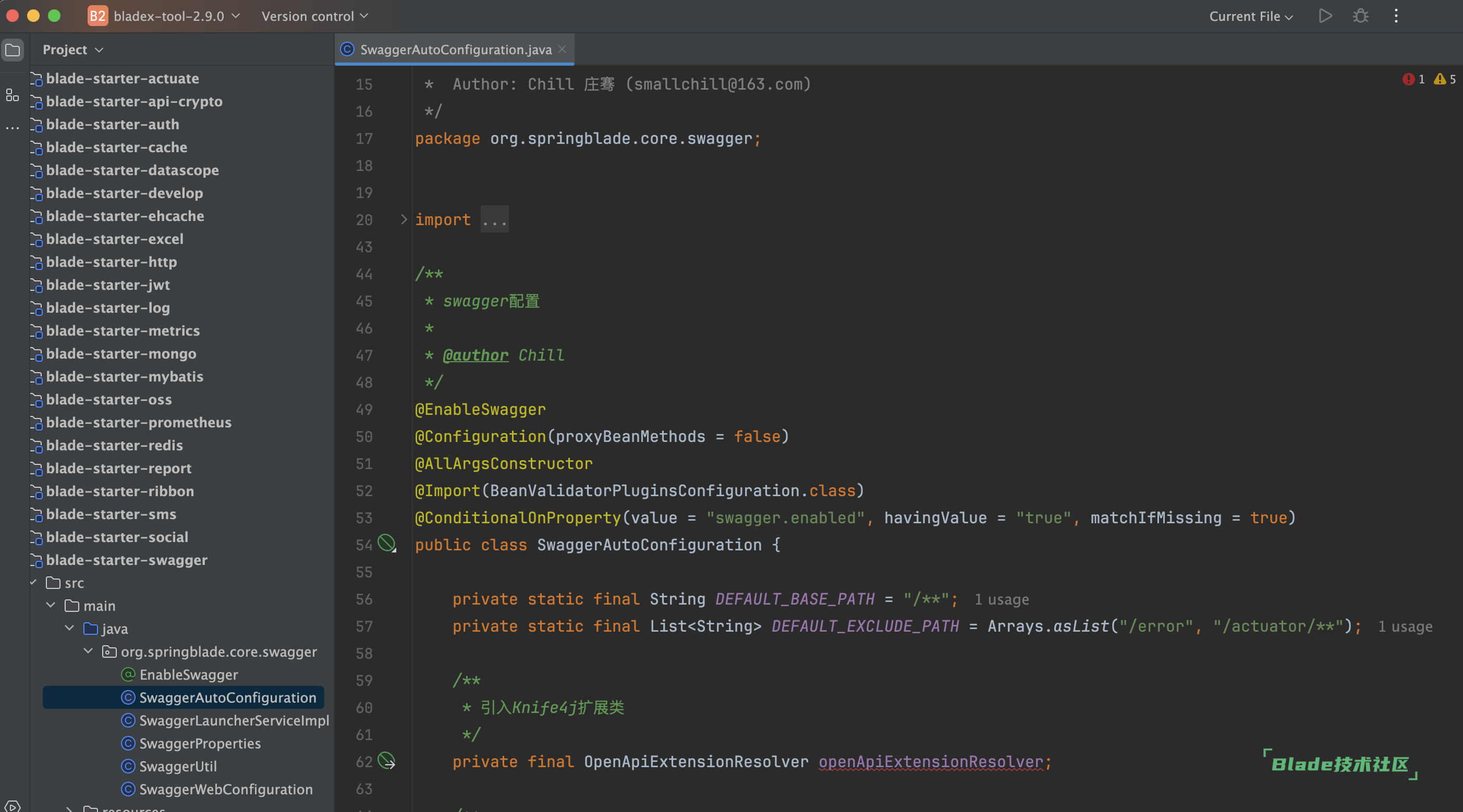
Task: Open the Version control dropdown
Action: click(x=314, y=16)
